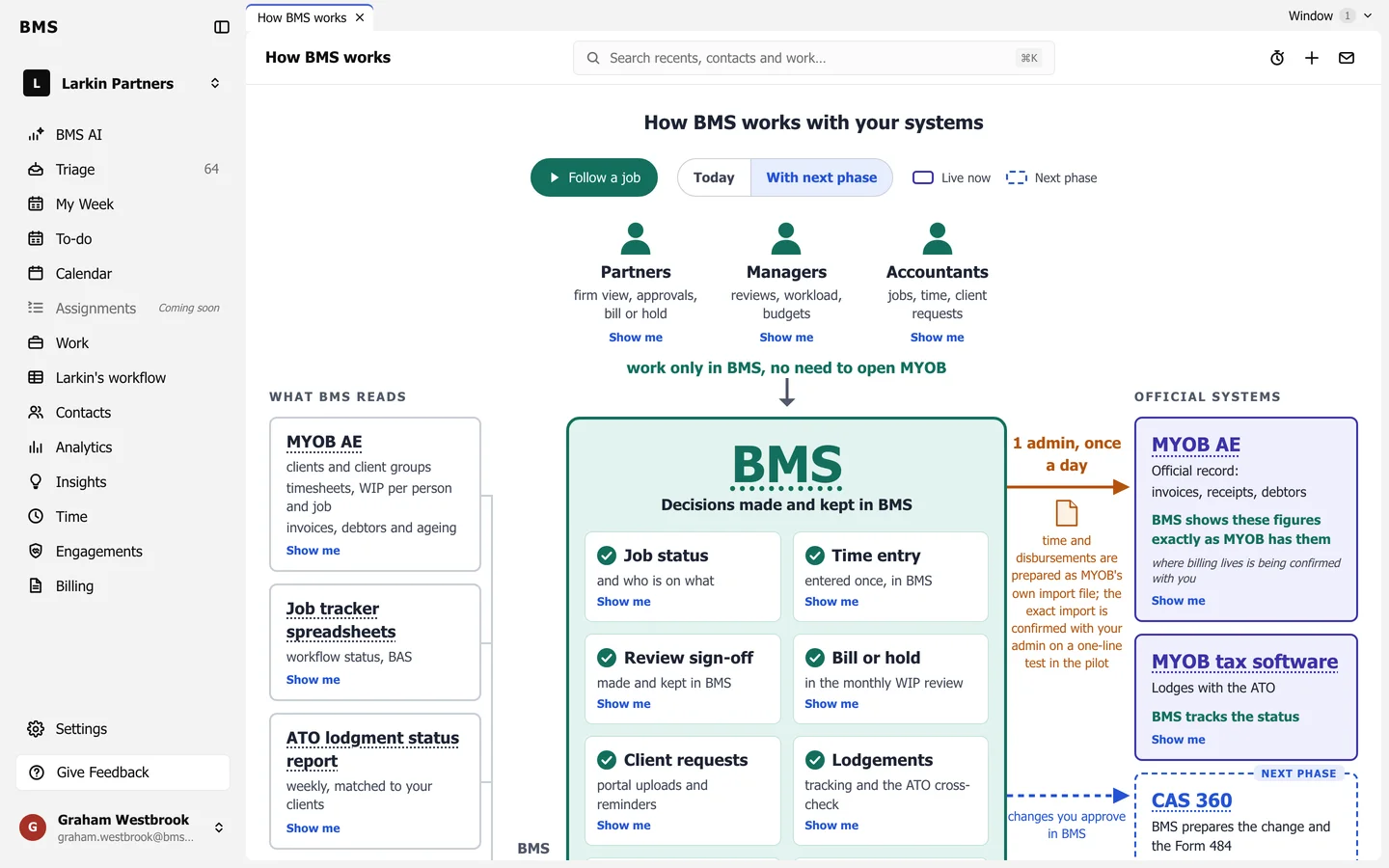Click Show me in Time entry card

click(831, 602)
